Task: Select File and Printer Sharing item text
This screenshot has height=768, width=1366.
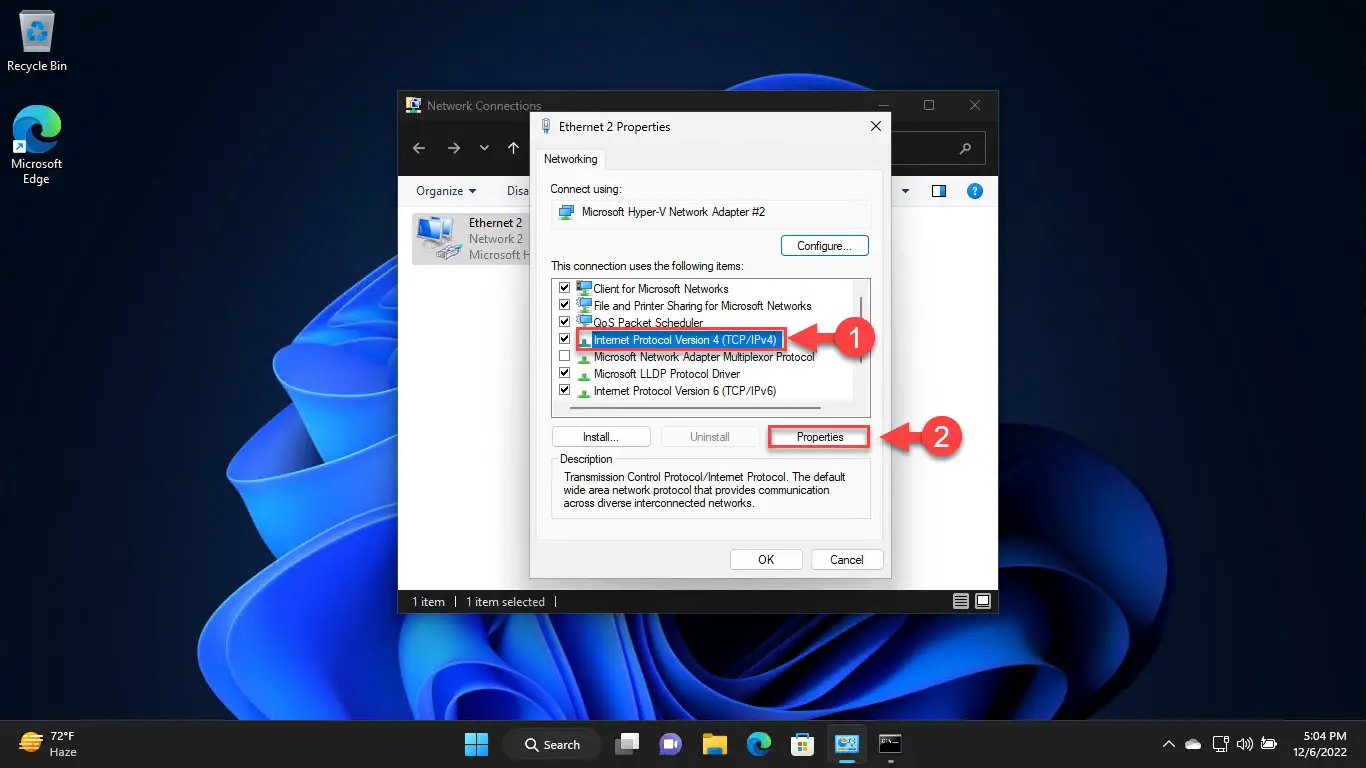Action: 702,306
